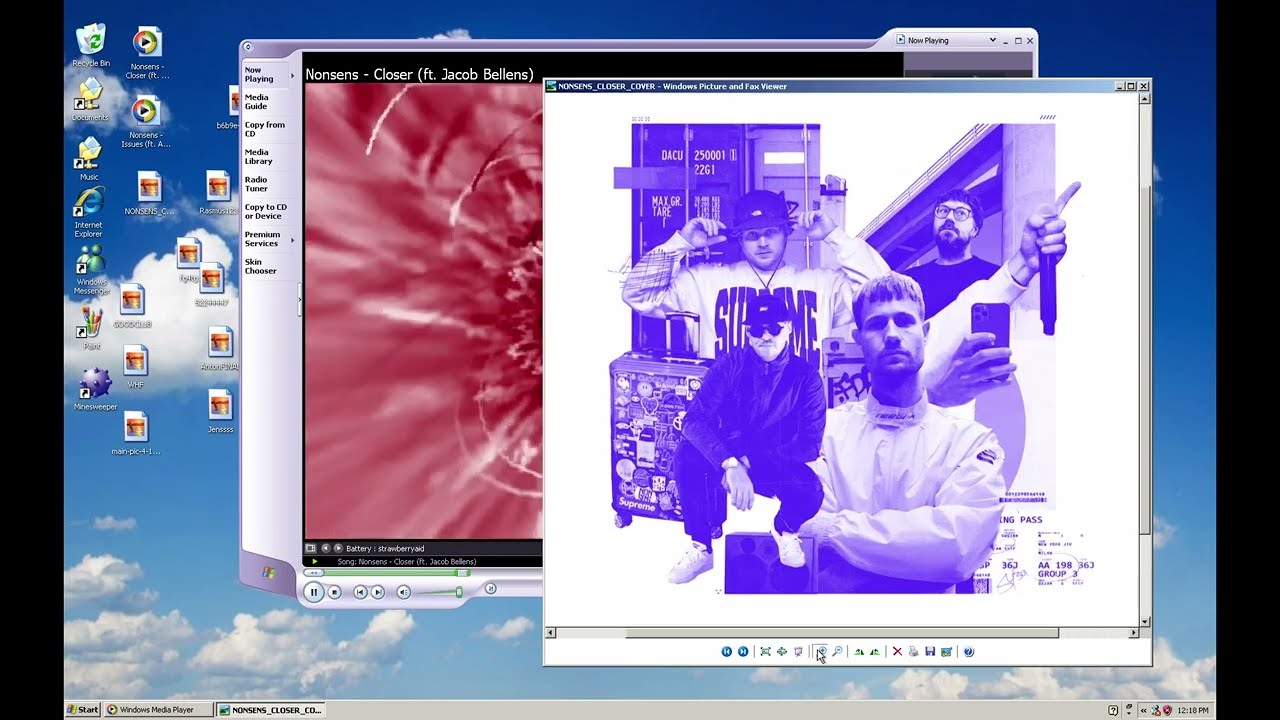
Task: Show image at Actual Size
Action: pos(782,651)
